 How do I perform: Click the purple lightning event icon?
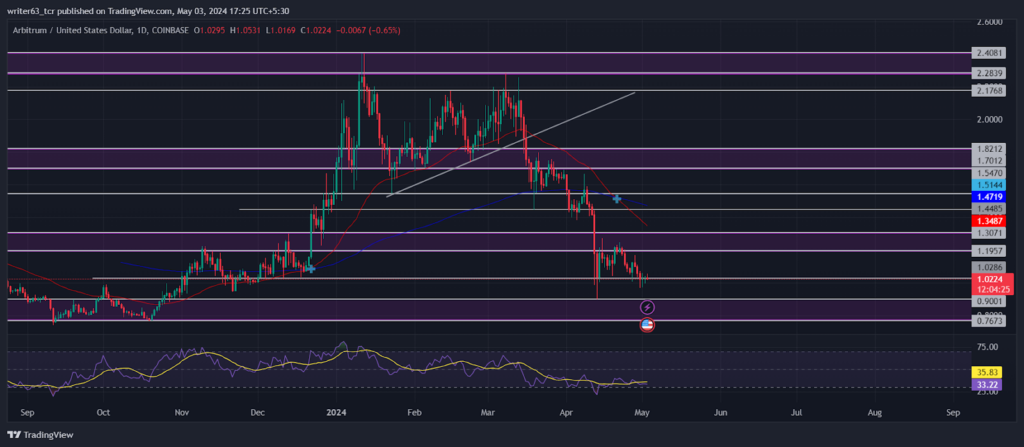pos(647,306)
